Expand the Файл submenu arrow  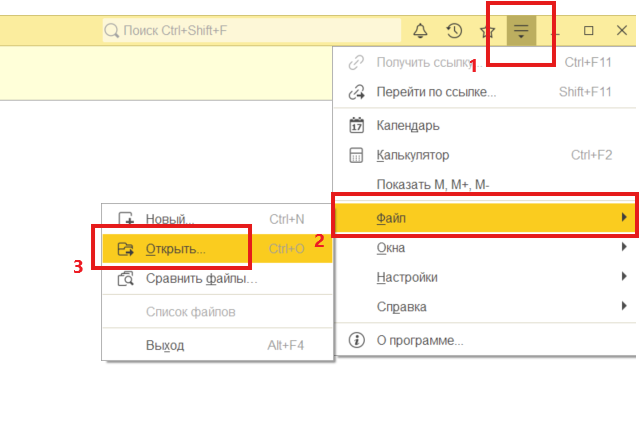[x=624, y=217]
